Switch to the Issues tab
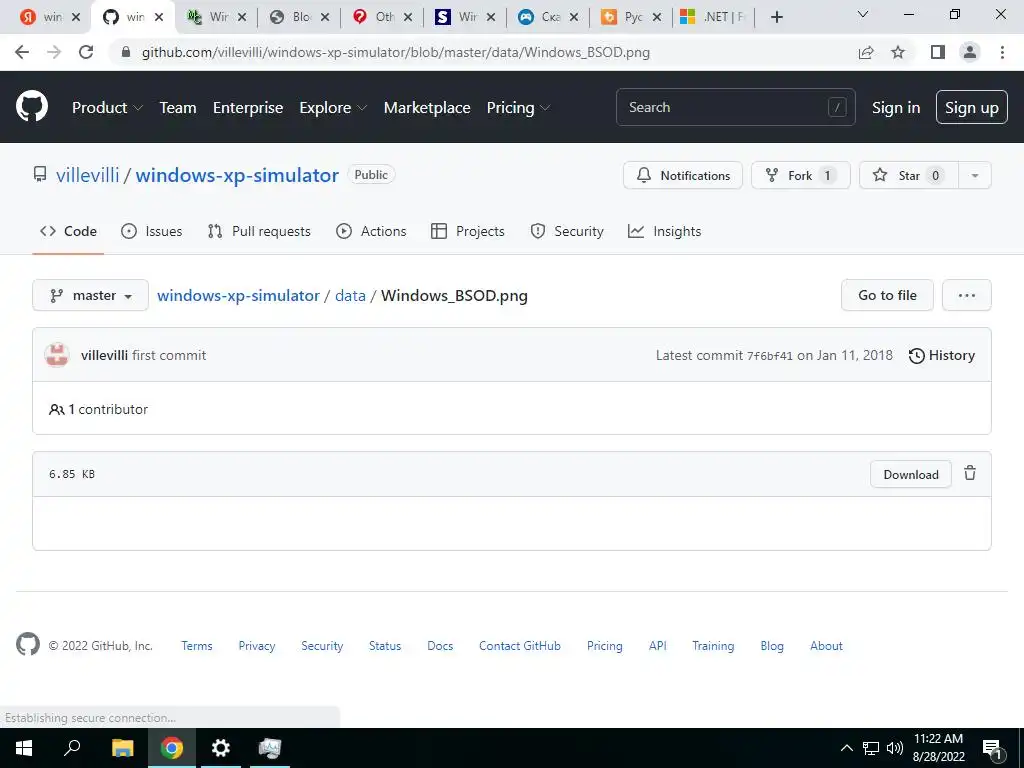This screenshot has width=1024, height=768. coord(152,231)
